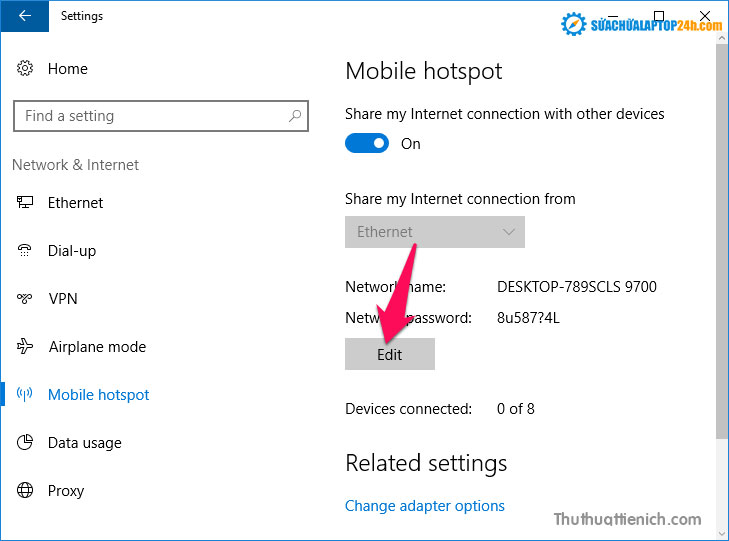Image resolution: width=729 pixels, height=541 pixels.
Task: Click the Airplane mode plane icon
Action: pos(26,347)
